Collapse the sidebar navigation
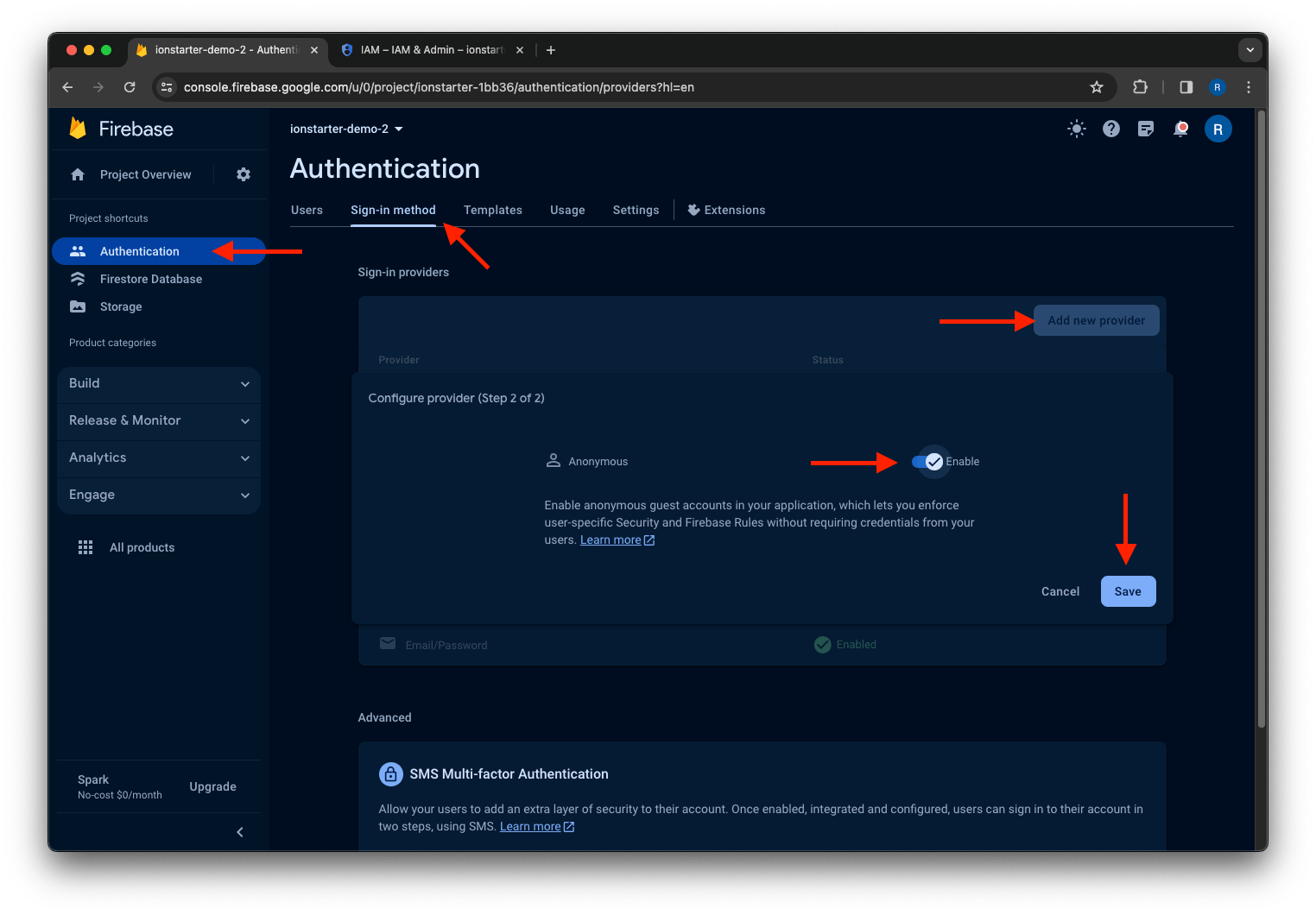Image resolution: width=1316 pixels, height=915 pixels. 240,832
